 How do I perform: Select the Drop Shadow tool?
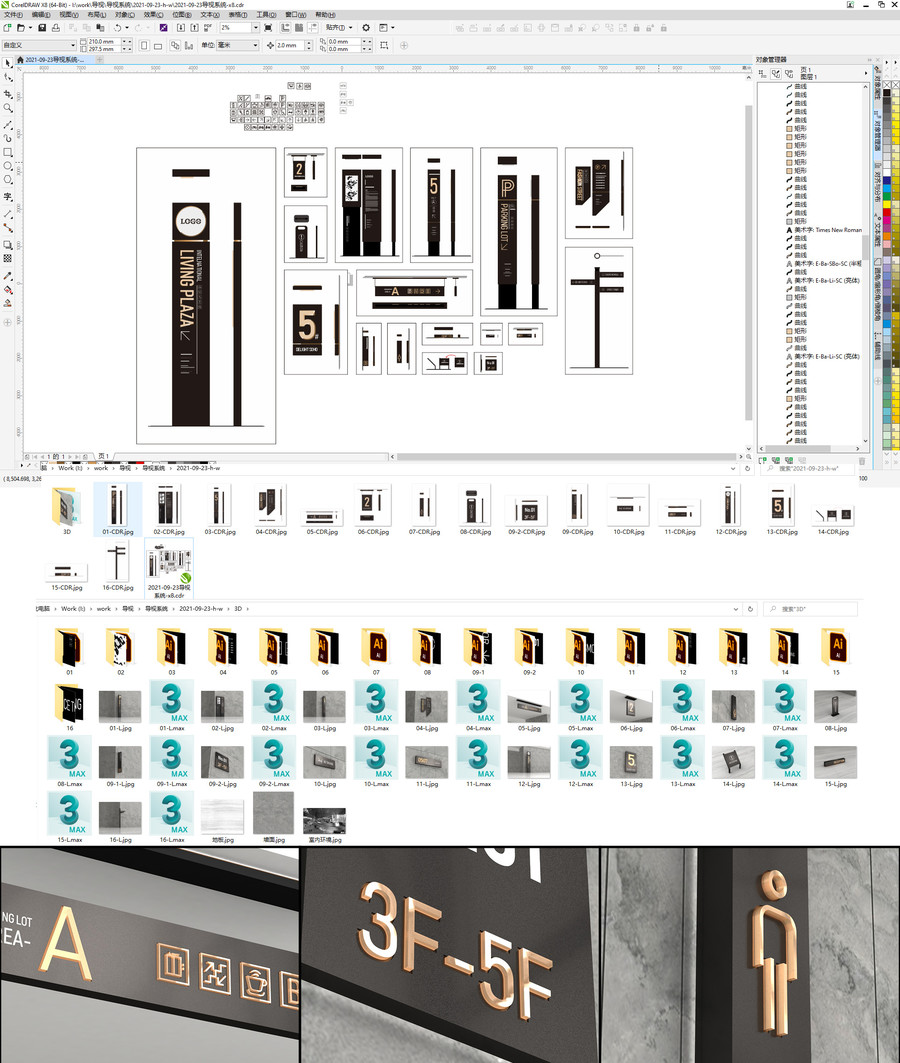click(x=7, y=245)
